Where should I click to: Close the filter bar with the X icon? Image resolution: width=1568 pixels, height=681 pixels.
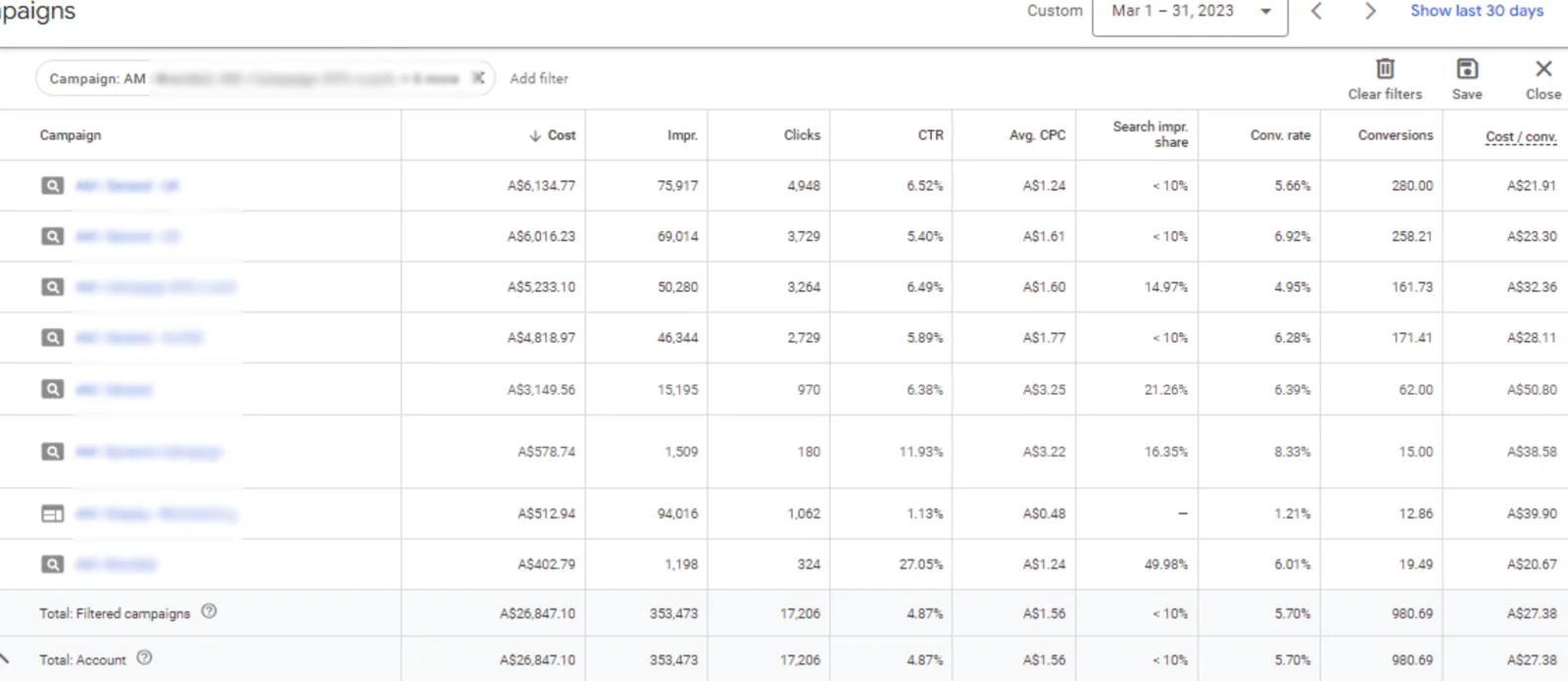tap(1543, 69)
